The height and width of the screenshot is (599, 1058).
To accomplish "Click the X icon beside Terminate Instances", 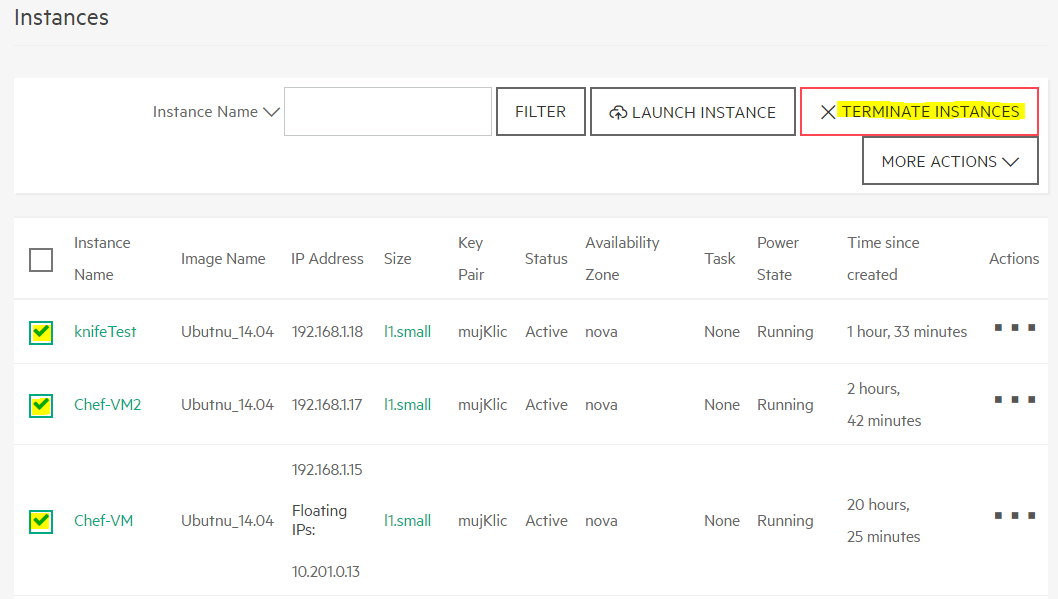I will click(828, 112).
